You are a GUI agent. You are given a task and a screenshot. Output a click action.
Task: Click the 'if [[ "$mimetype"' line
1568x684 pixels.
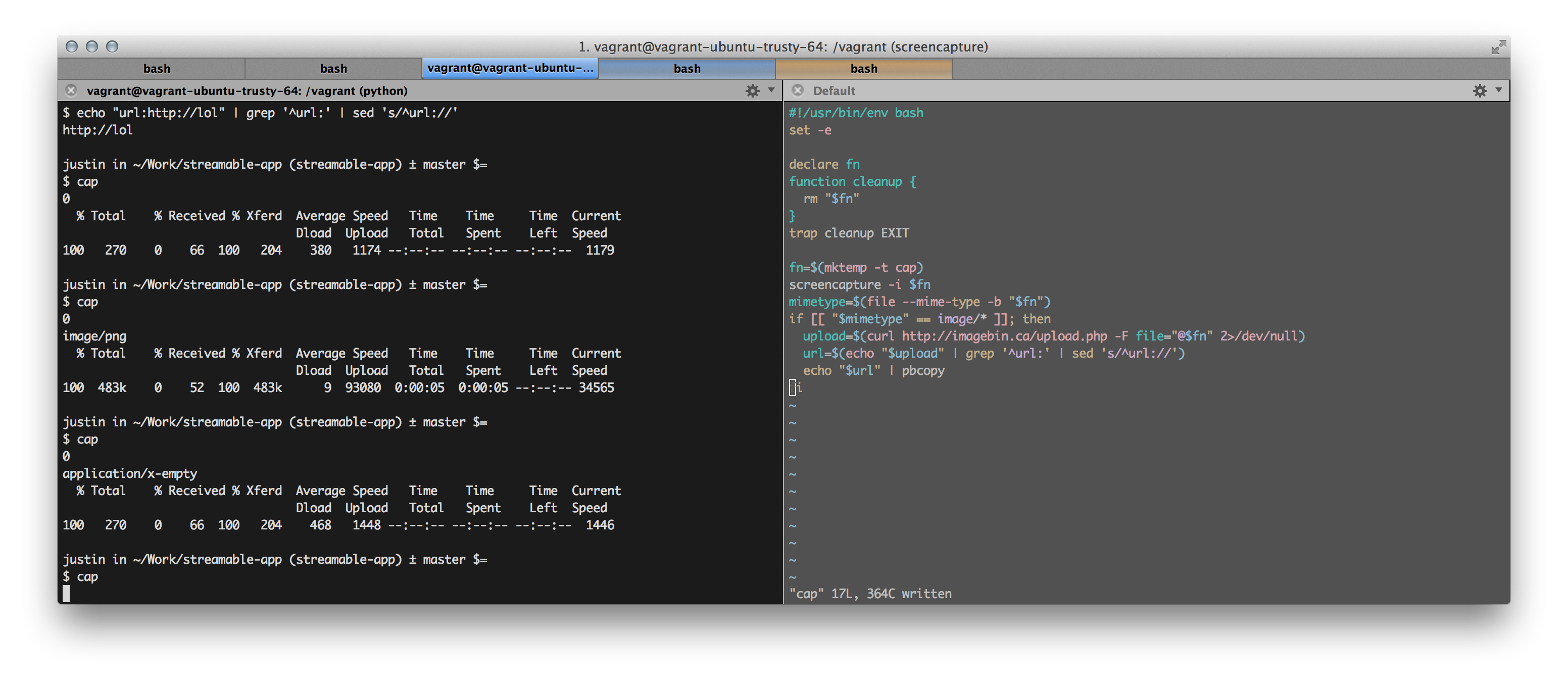tap(920, 319)
